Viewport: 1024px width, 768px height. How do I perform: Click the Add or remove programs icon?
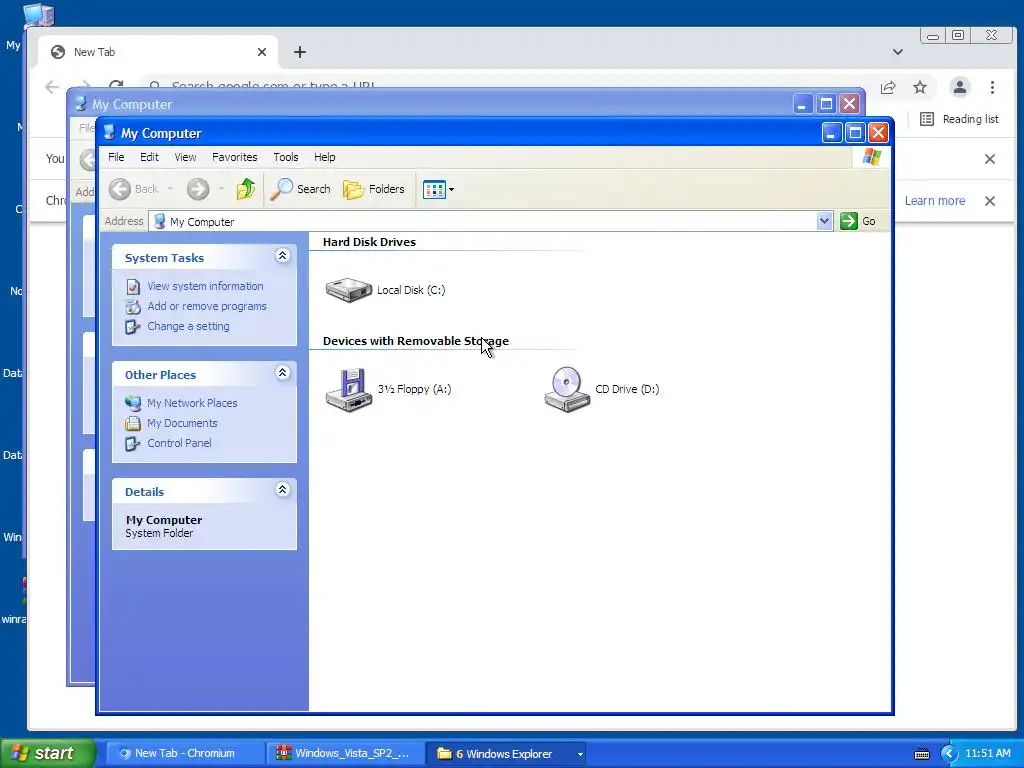[133, 306]
